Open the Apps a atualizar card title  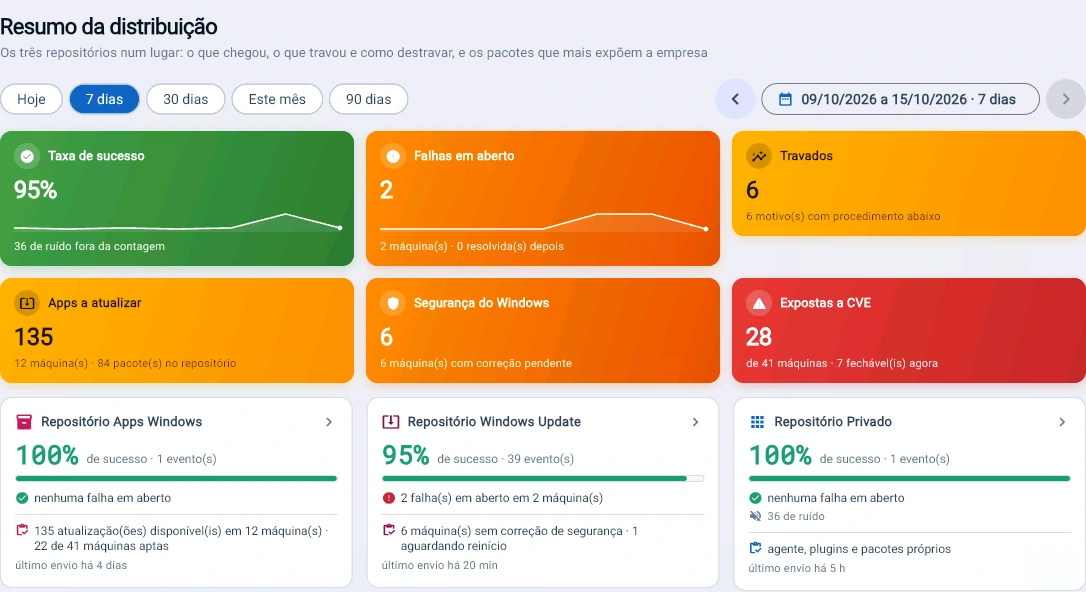[x=94, y=303]
